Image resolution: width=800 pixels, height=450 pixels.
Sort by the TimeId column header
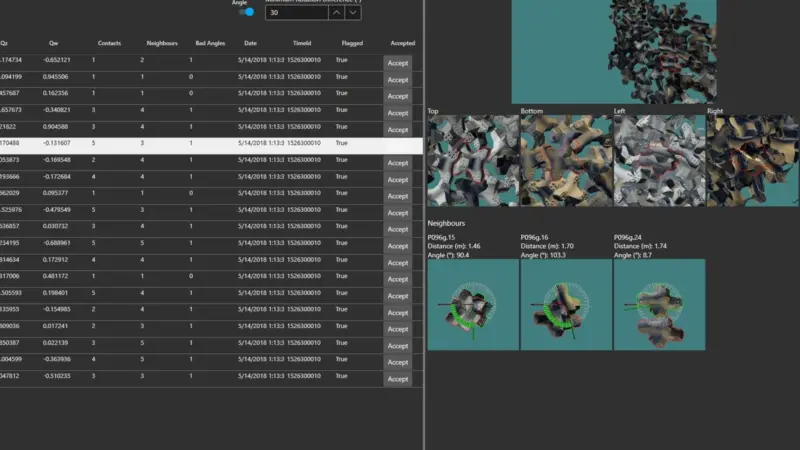[x=302, y=43]
